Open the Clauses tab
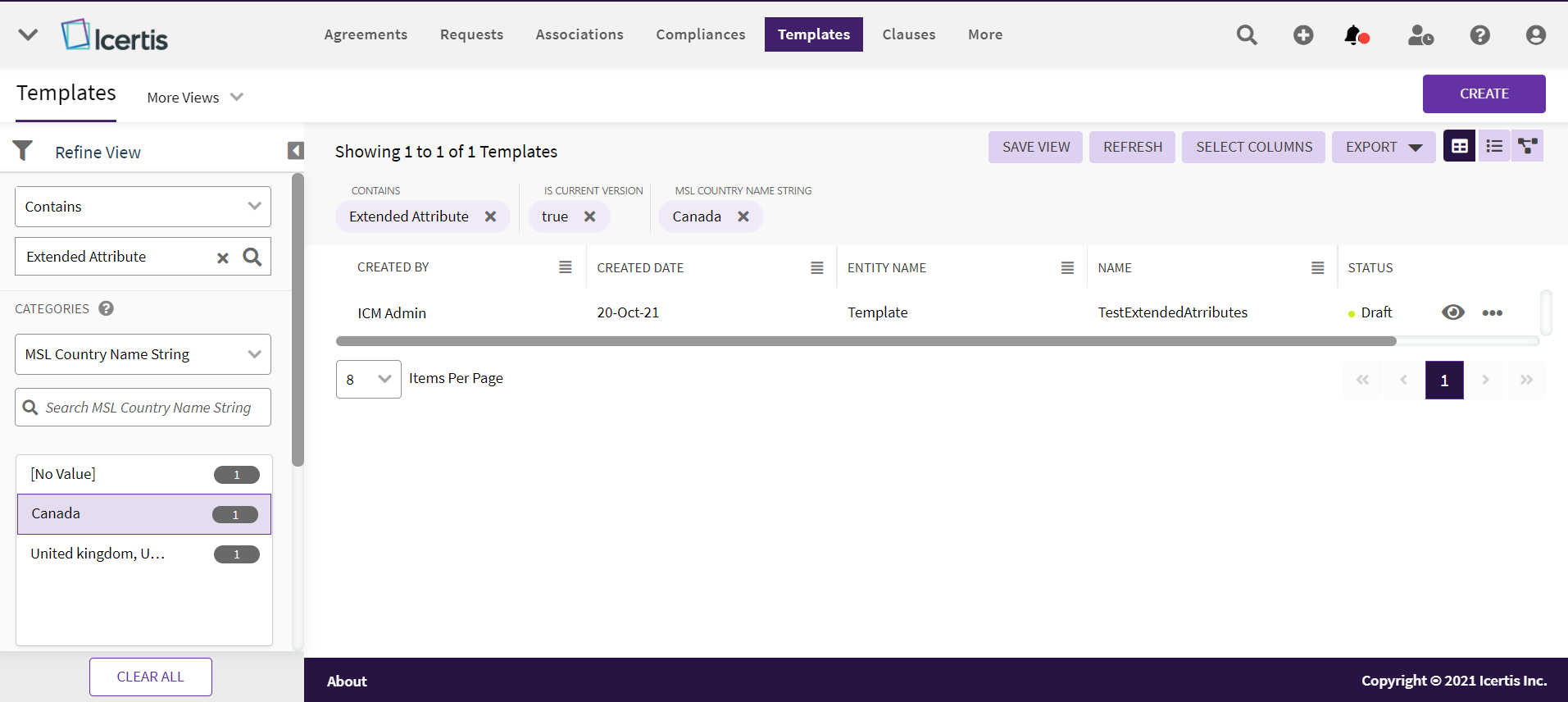The width and height of the screenshot is (1568, 702). point(908,34)
